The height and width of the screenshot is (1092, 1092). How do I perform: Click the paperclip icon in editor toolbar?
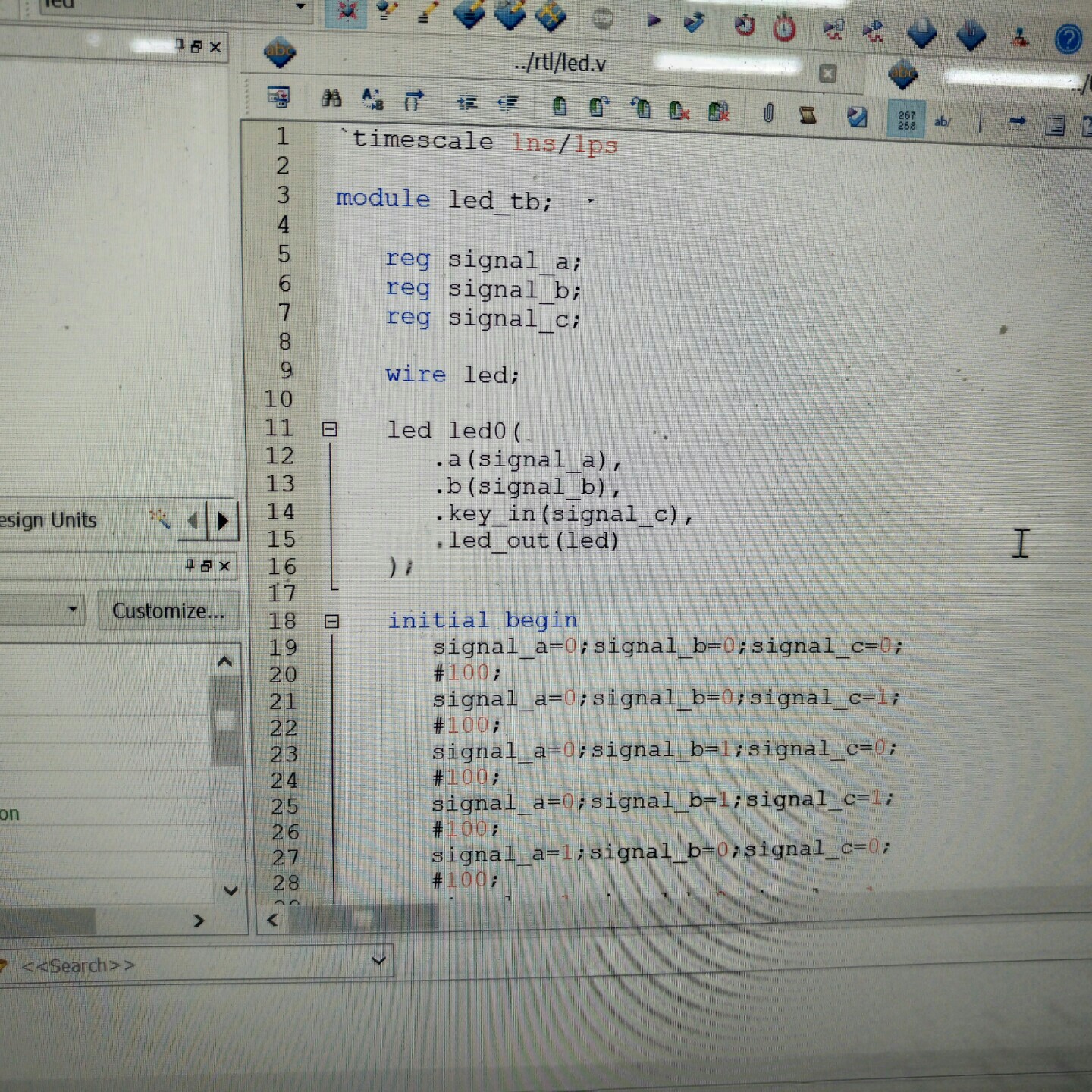tap(767, 114)
